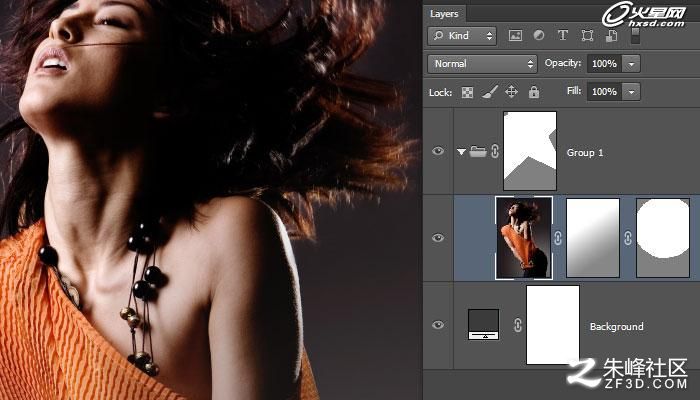700x400 pixels.
Task: Select the Group 1 layer name
Action: pyautogui.click(x=585, y=153)
